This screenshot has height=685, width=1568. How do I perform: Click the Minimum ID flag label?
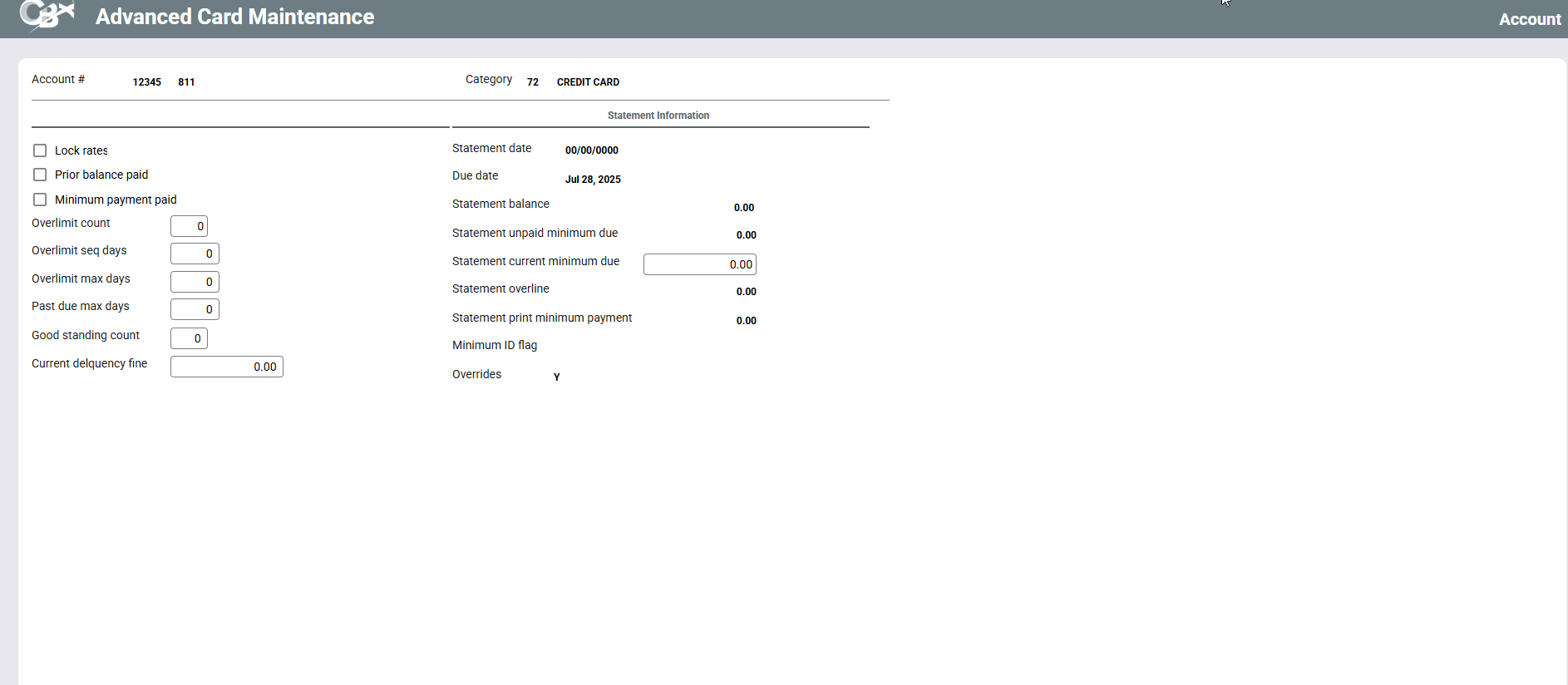tap(494, 345)
